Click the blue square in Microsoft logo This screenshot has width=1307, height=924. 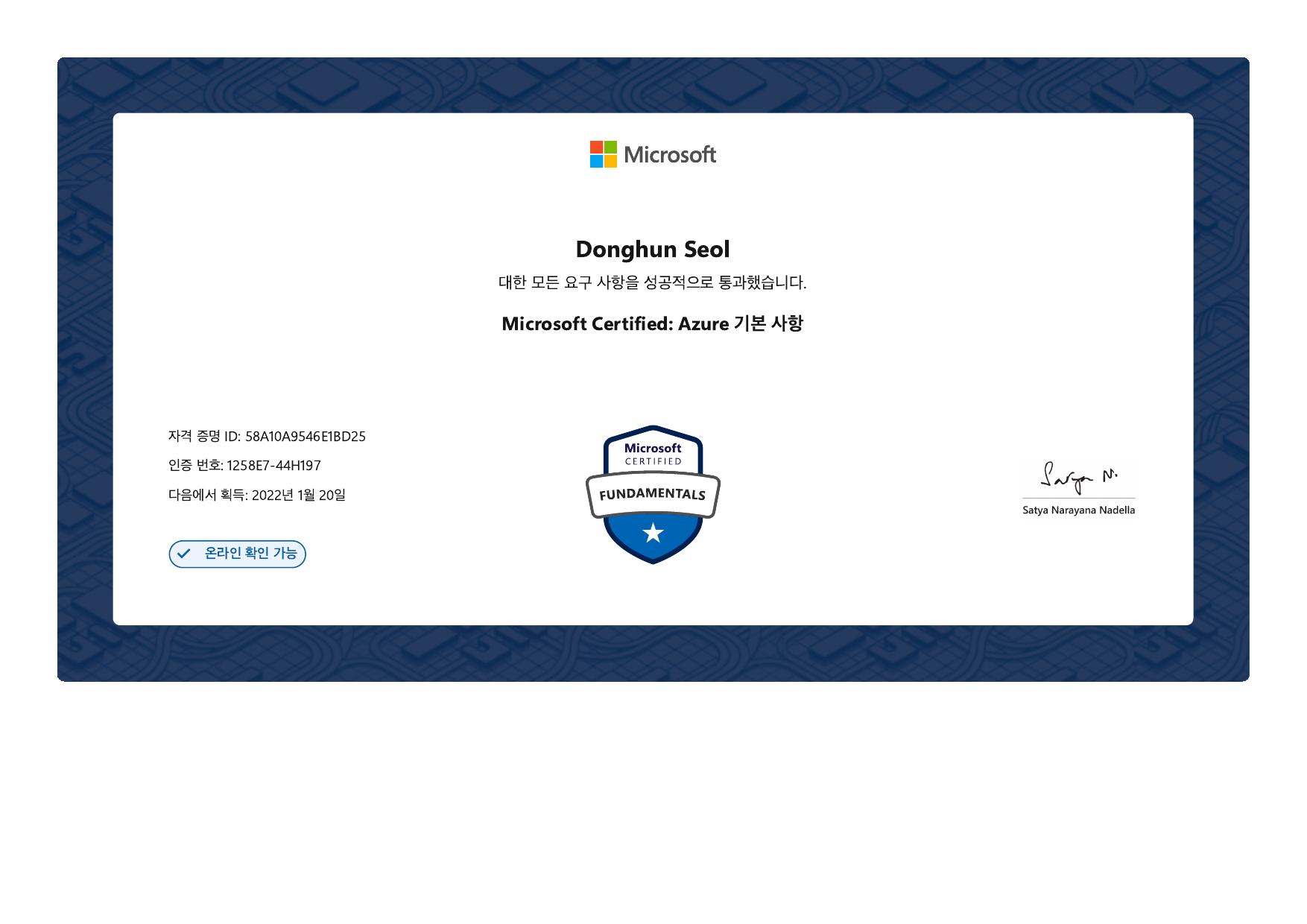pos(596,161)
